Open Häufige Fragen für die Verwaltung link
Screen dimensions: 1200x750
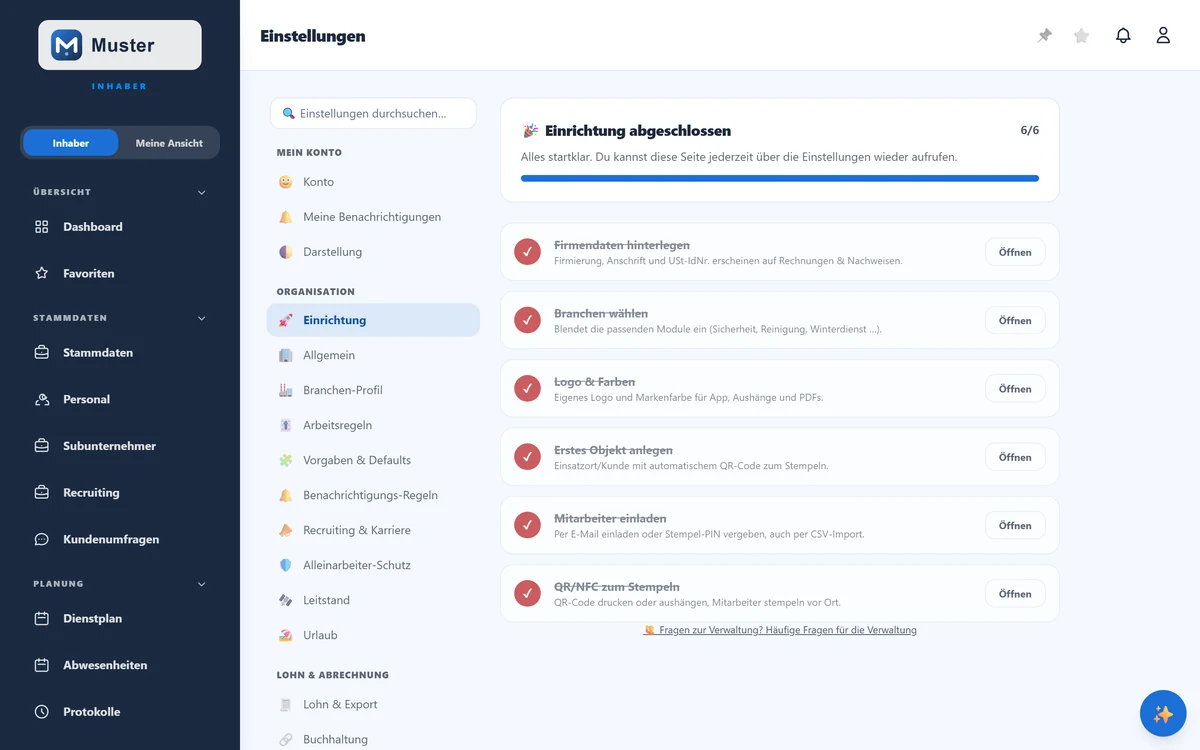tap(780, 630)
